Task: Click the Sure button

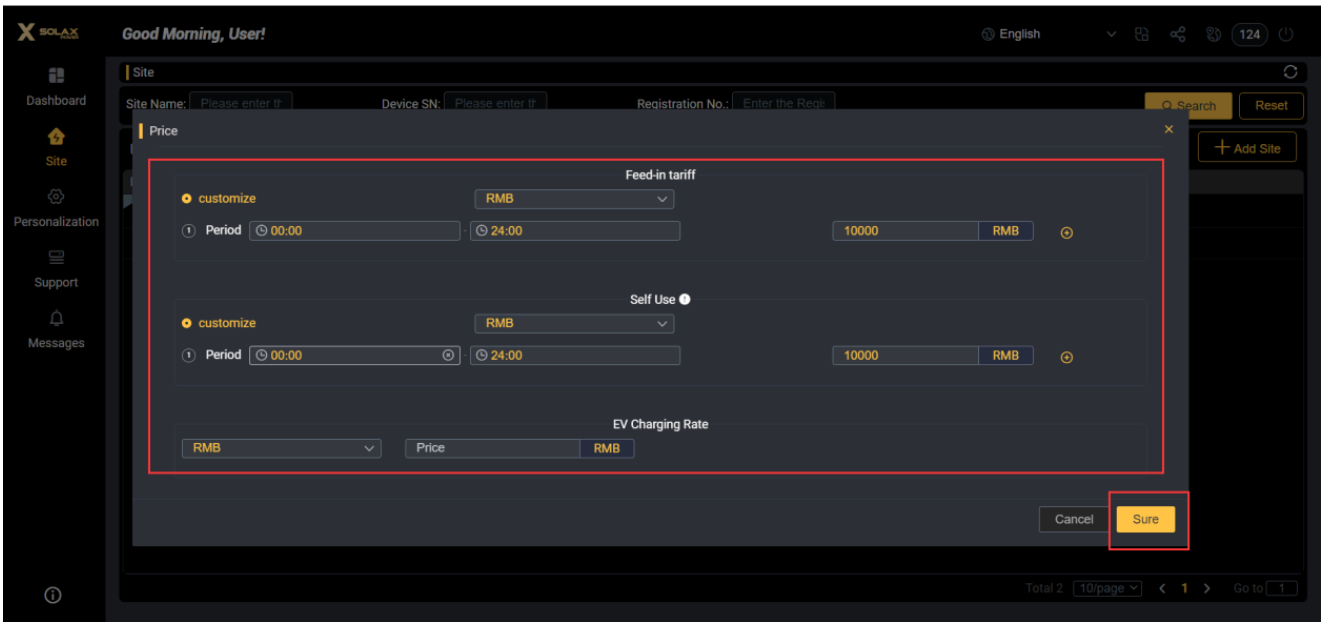Action: click(1145, 519)
